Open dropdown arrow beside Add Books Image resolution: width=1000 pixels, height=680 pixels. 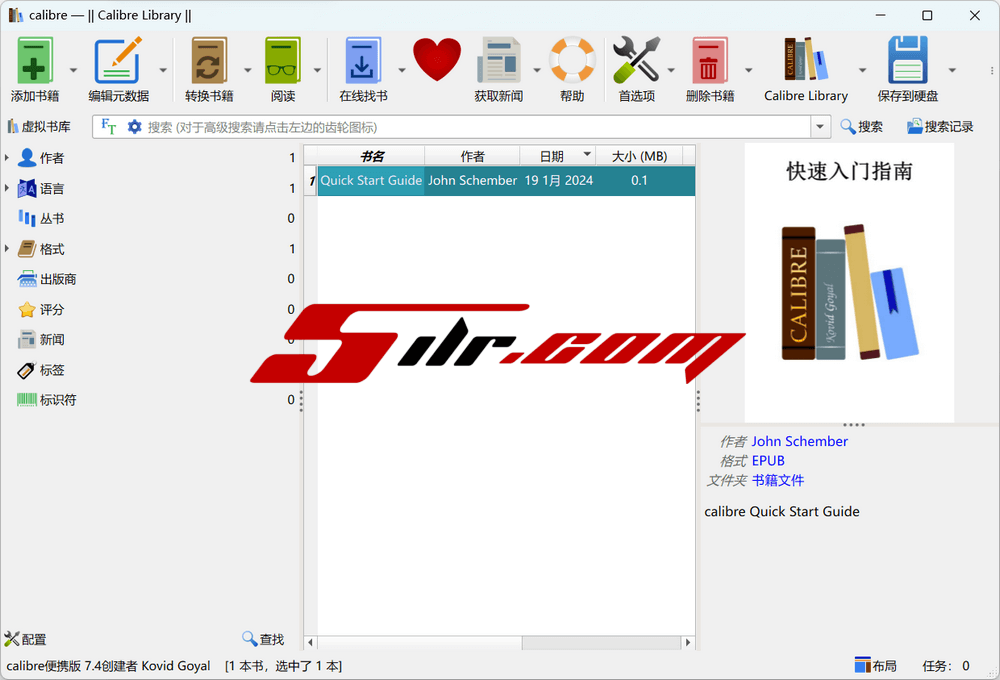point(73,70)
